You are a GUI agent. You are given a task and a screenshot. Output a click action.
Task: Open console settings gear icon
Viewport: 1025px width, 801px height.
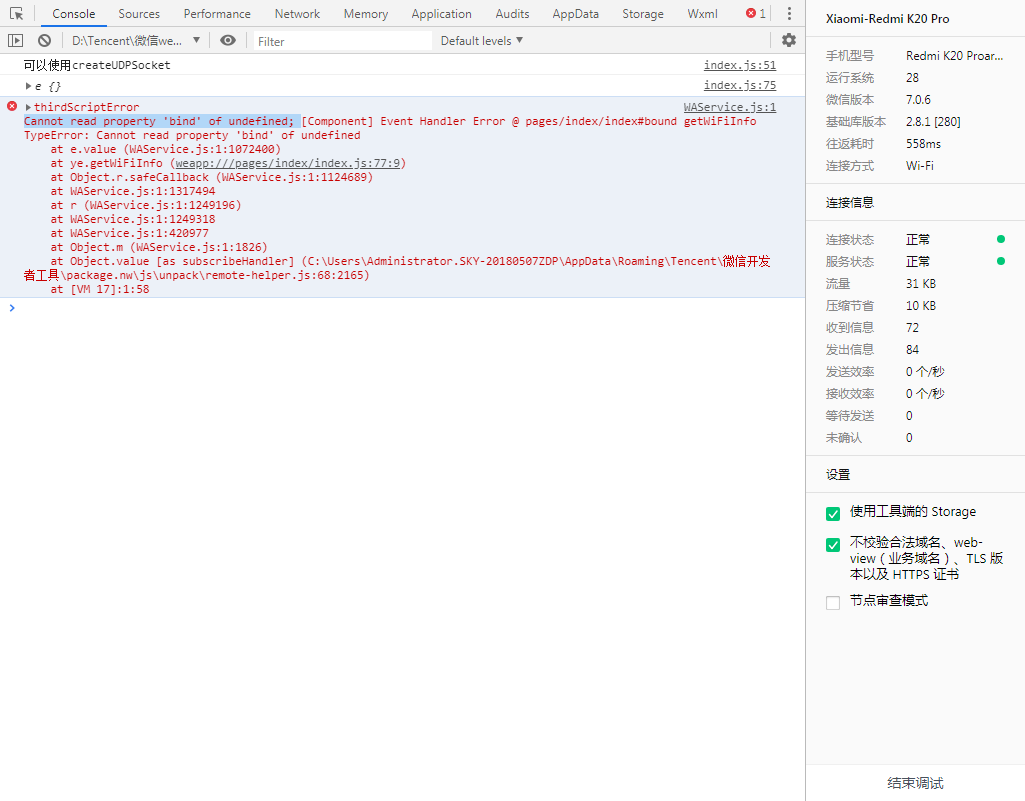click(789, 40)
